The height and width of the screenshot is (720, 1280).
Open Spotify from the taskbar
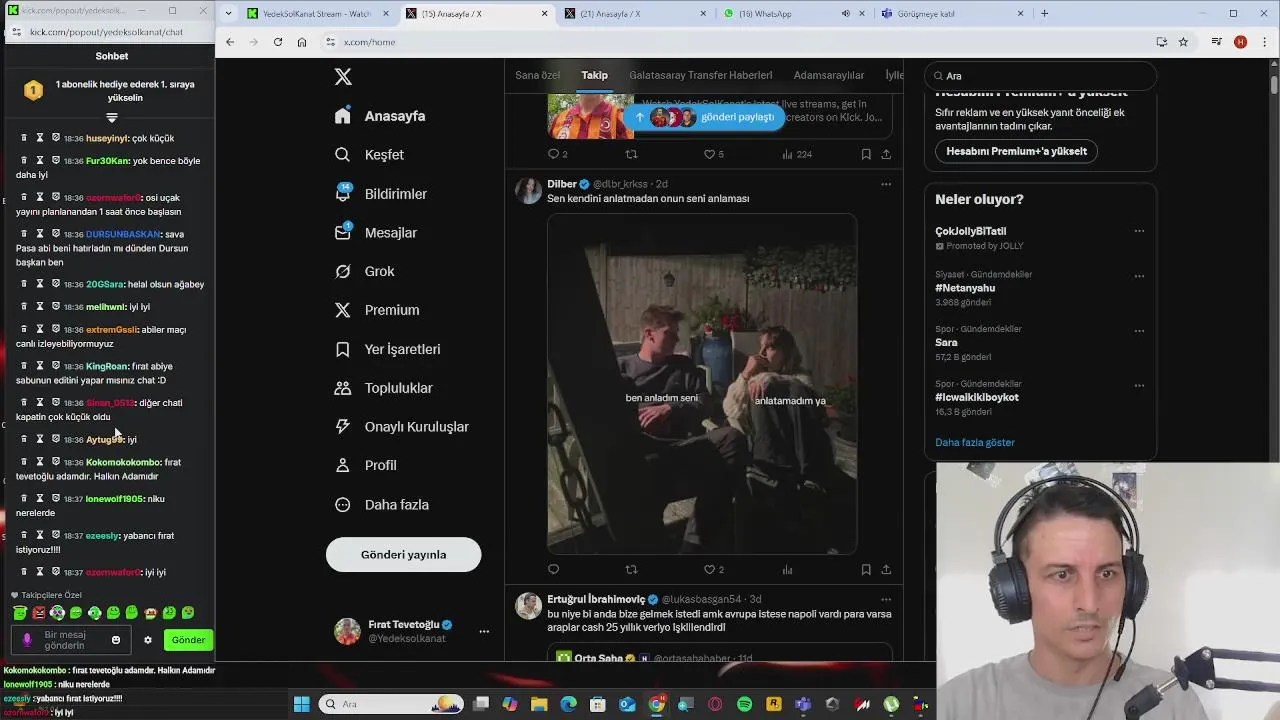(744, 704)
